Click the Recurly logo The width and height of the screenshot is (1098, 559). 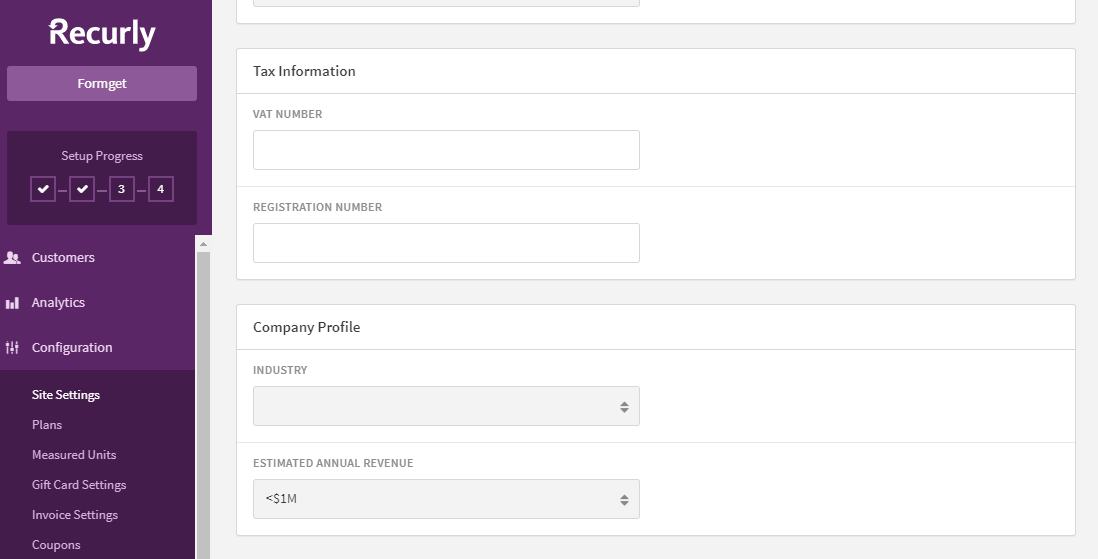pos(102,33)
